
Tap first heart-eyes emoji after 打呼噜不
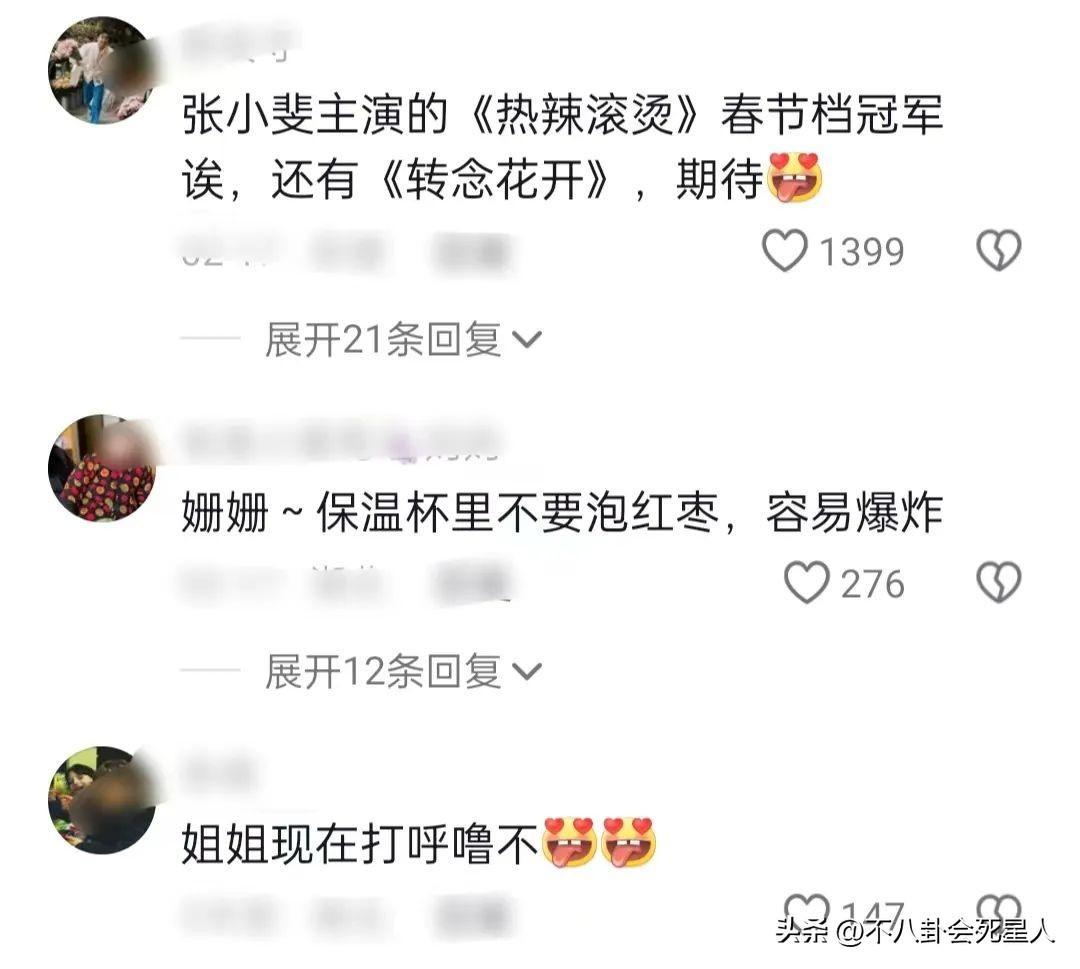(x=569, y=842)
